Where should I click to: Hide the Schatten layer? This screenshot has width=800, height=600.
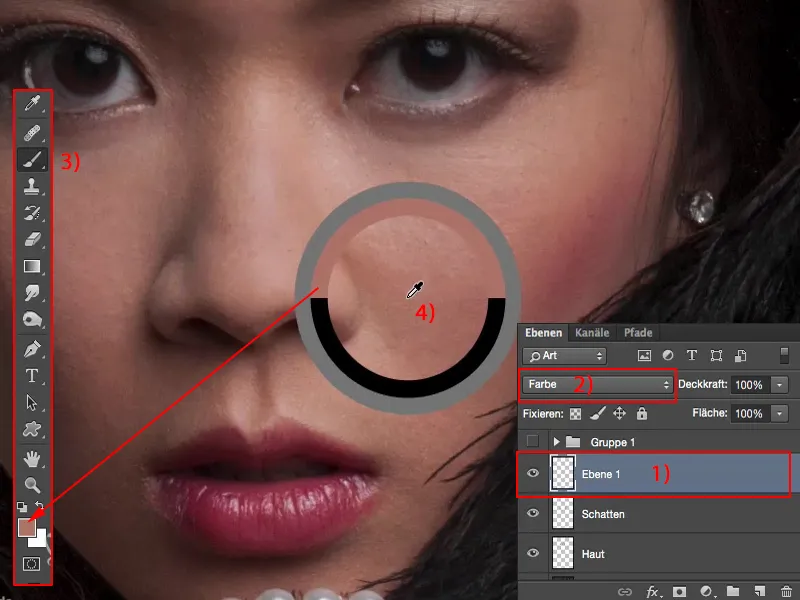[x=533, y=513]
